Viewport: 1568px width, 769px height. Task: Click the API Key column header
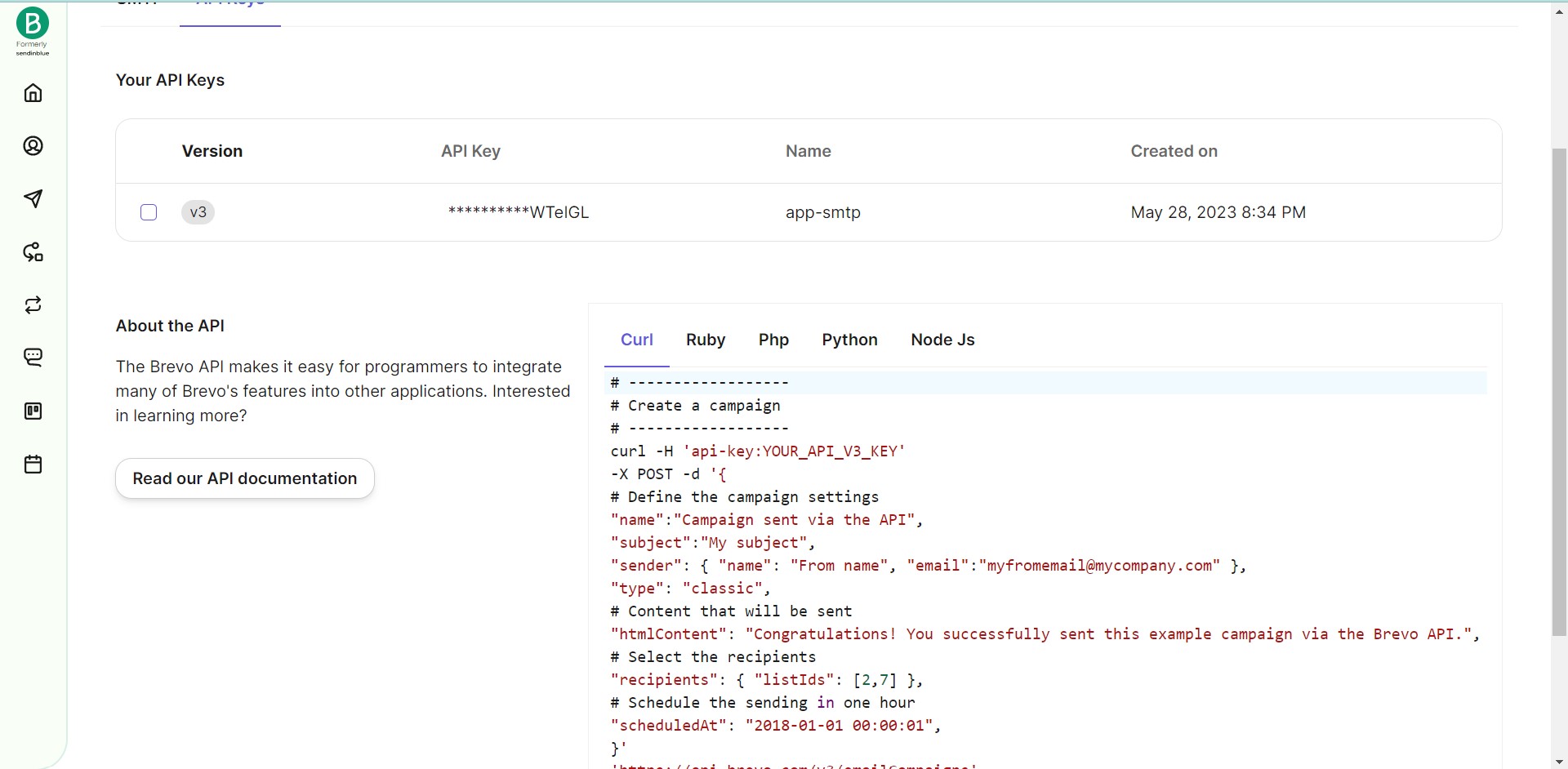(470, 151)
